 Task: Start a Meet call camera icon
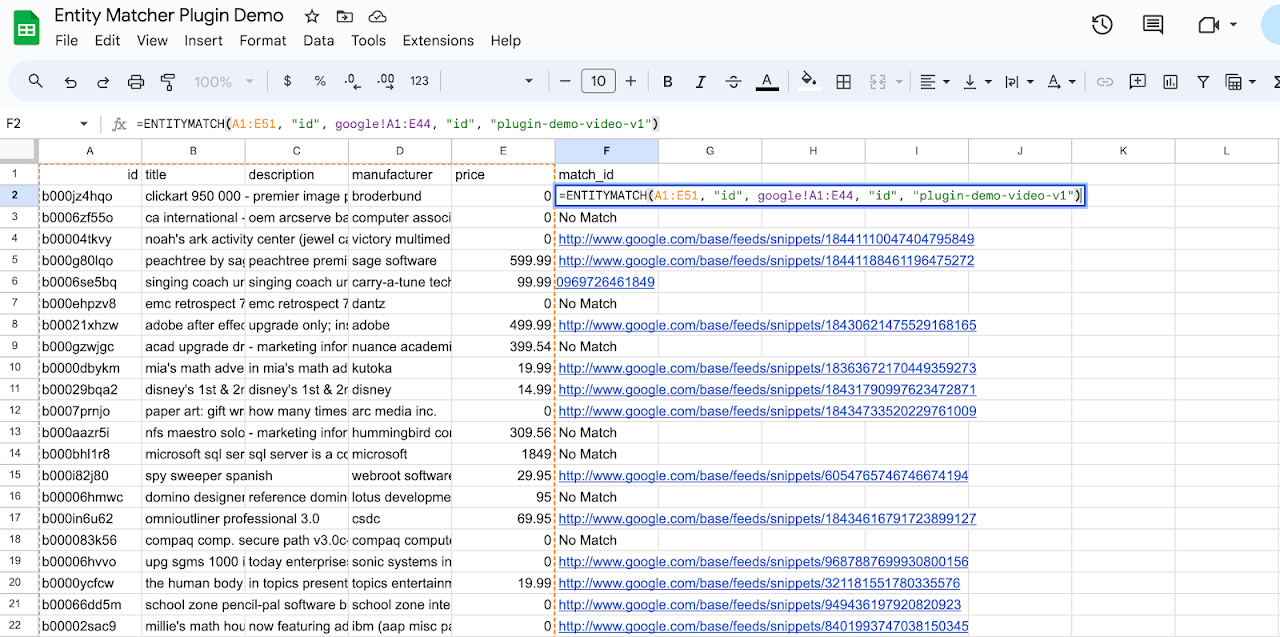click(1210, 25)
